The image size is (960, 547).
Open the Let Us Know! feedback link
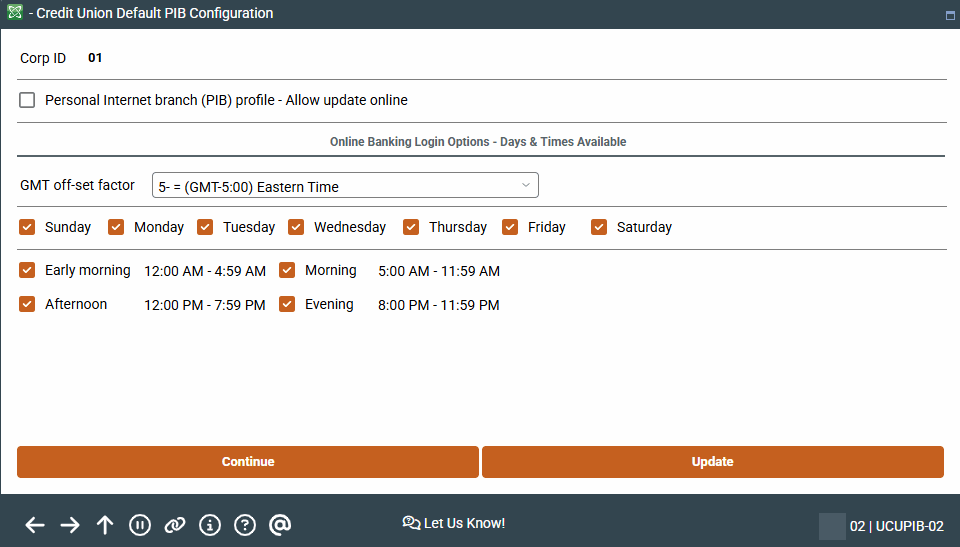[454, 523]
